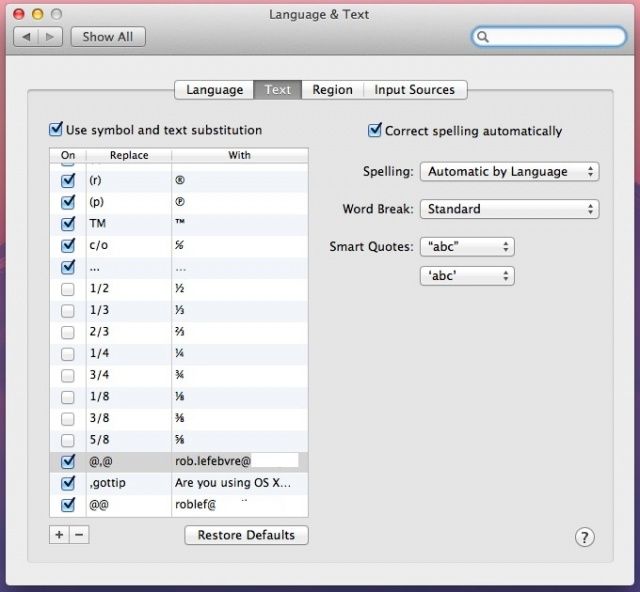Click the Show All button
640x592 pixels.
107,37
